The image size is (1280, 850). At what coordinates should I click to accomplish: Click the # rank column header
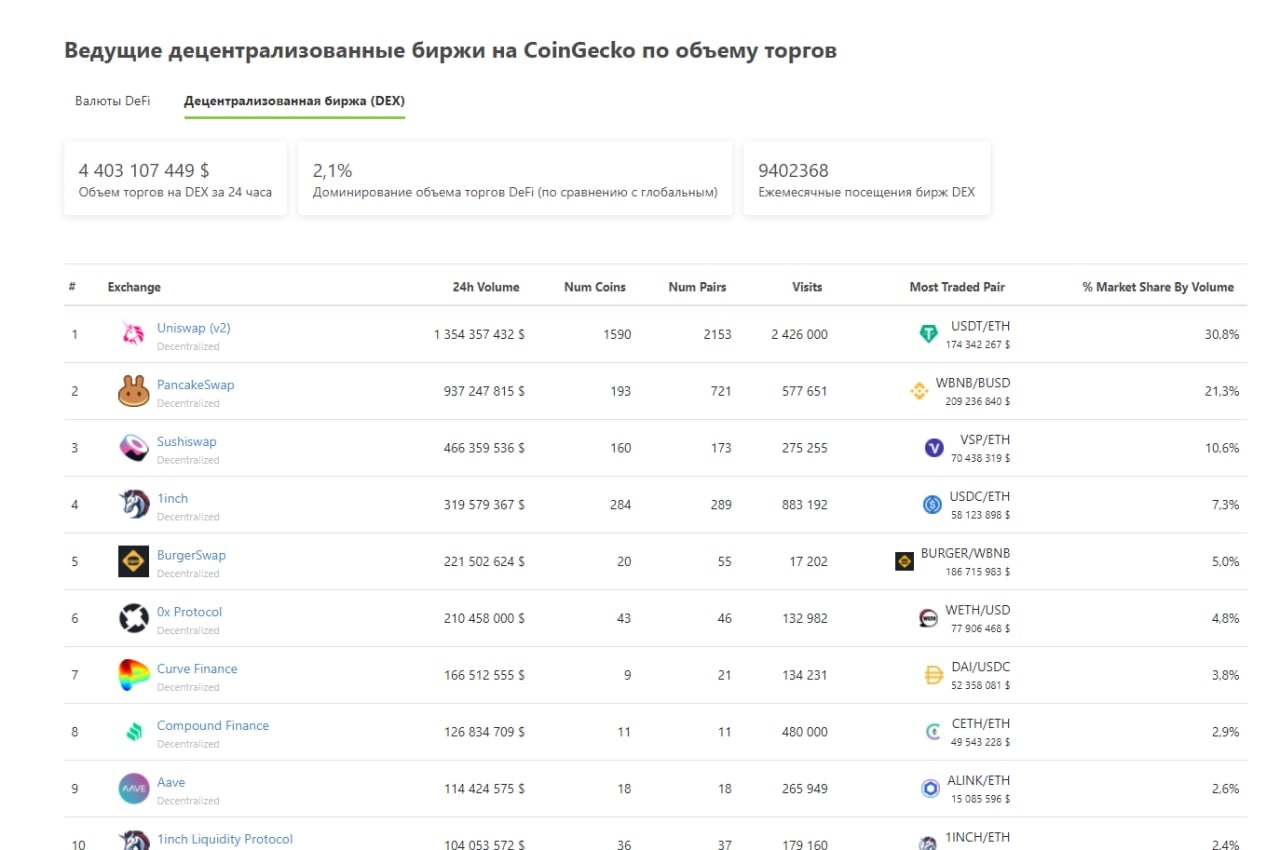point(72,287)
